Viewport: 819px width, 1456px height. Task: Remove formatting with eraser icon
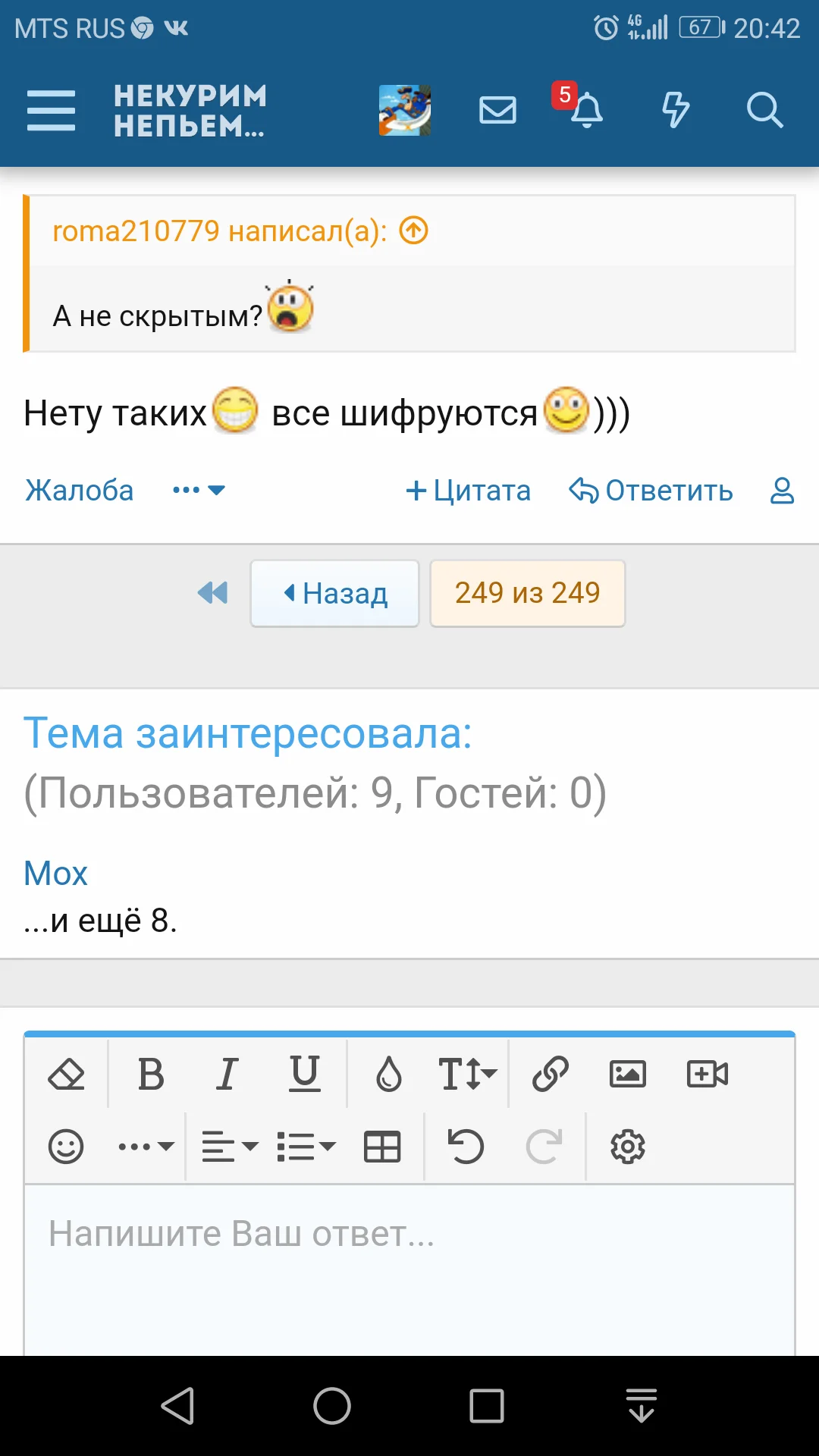coord(67,1074)
